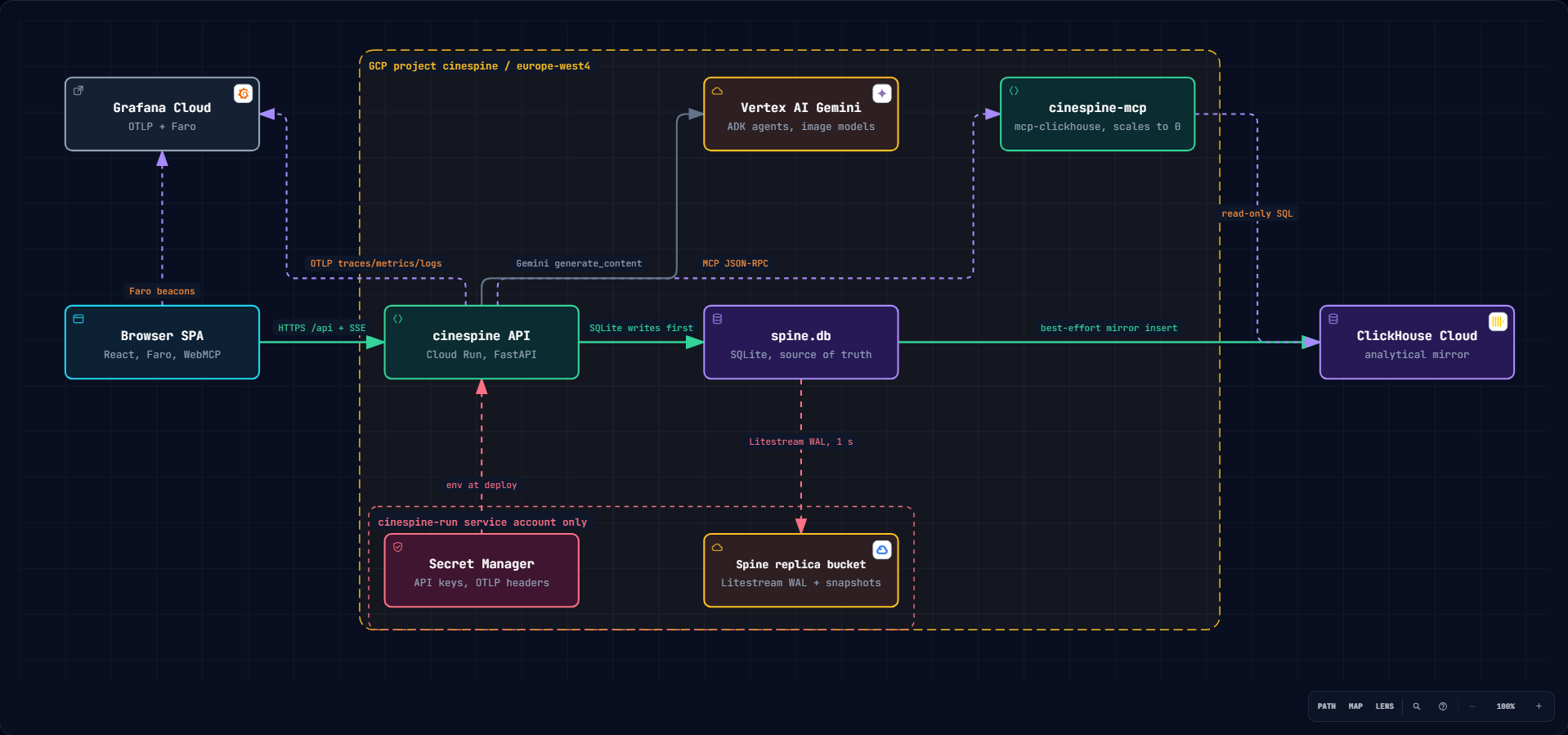Click the sparkle icon on Vertex AI Gemini node

882,94
